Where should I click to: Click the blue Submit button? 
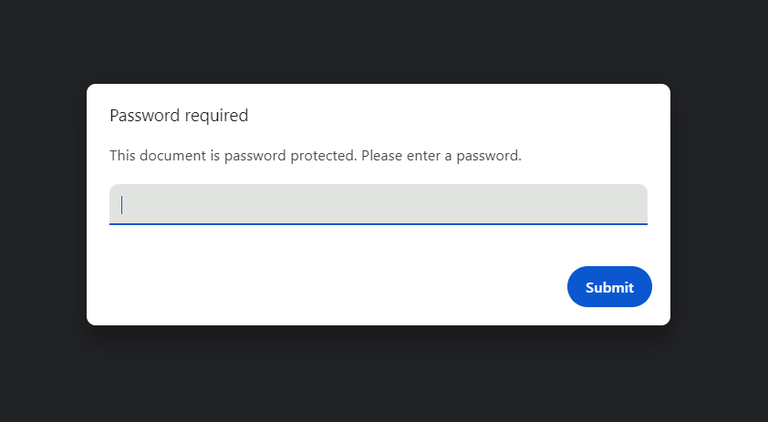click(x=609, y=287)
